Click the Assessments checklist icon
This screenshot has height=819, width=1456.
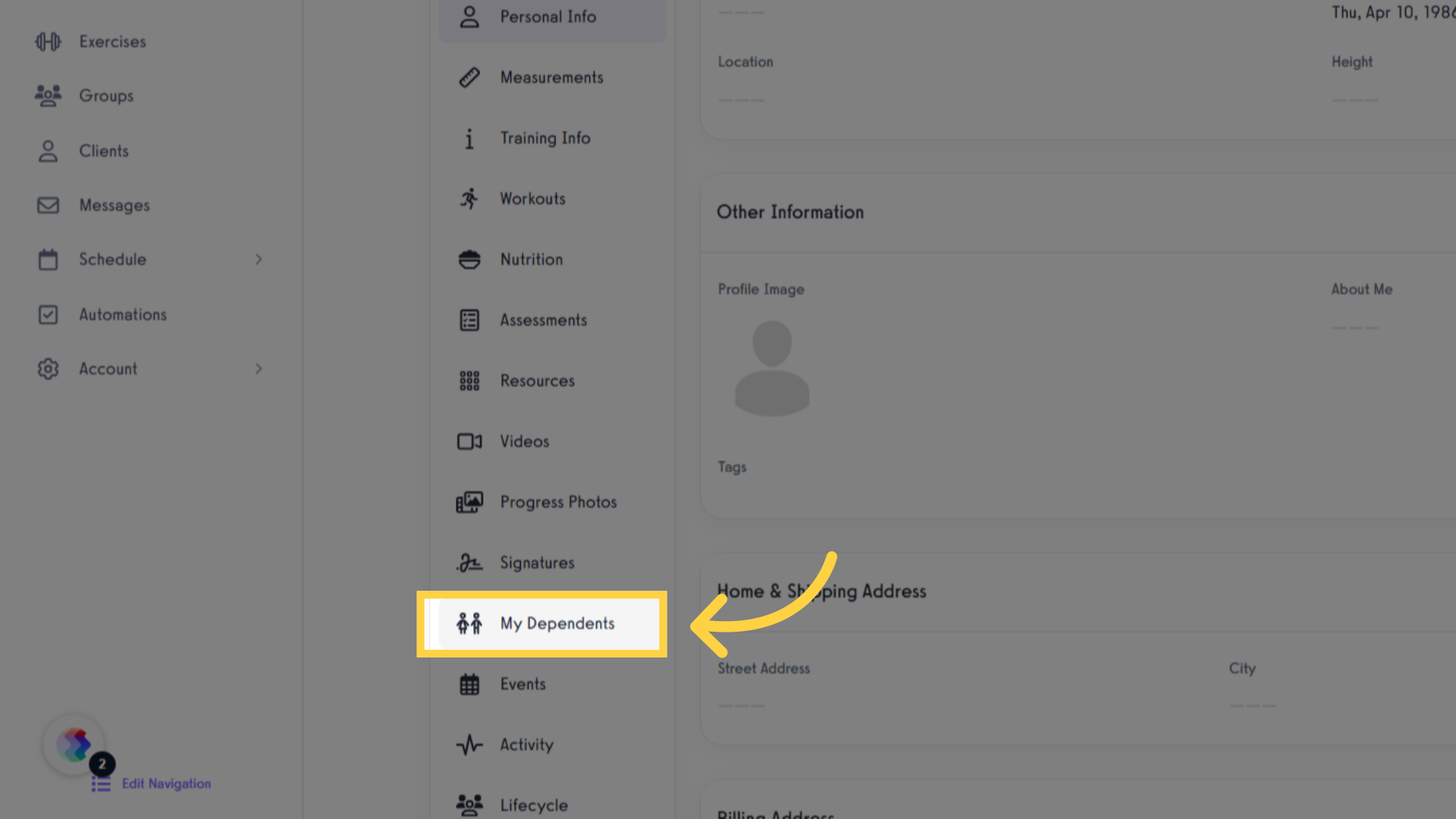469,320
